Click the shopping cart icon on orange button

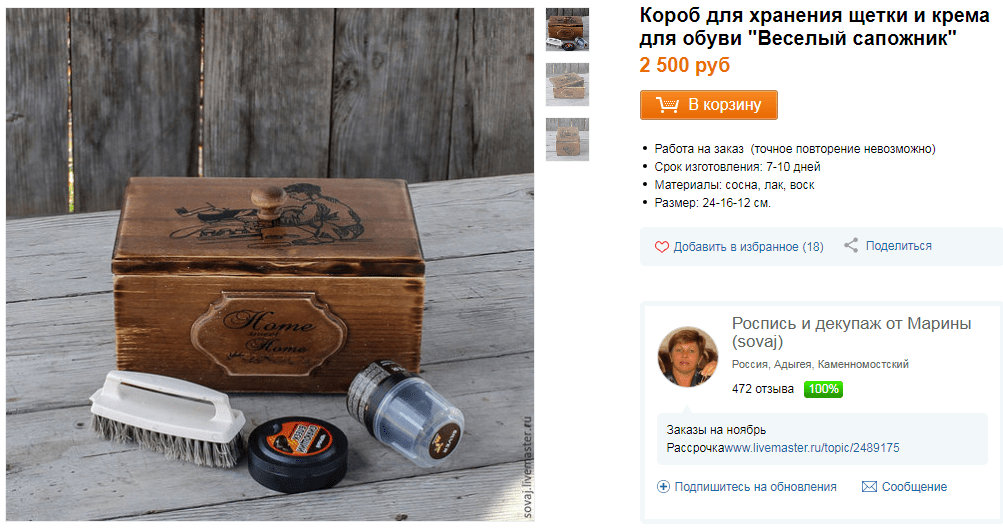click(x=667, y=105)
